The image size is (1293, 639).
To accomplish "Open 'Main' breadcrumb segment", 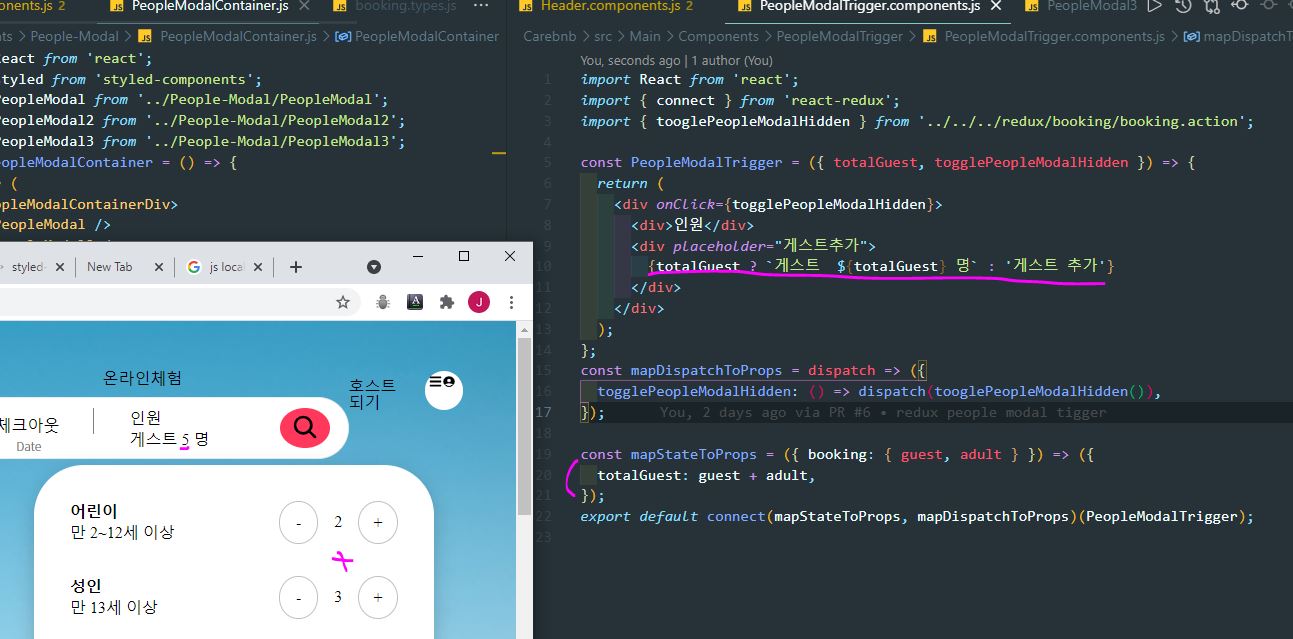I will pos(645,36).
